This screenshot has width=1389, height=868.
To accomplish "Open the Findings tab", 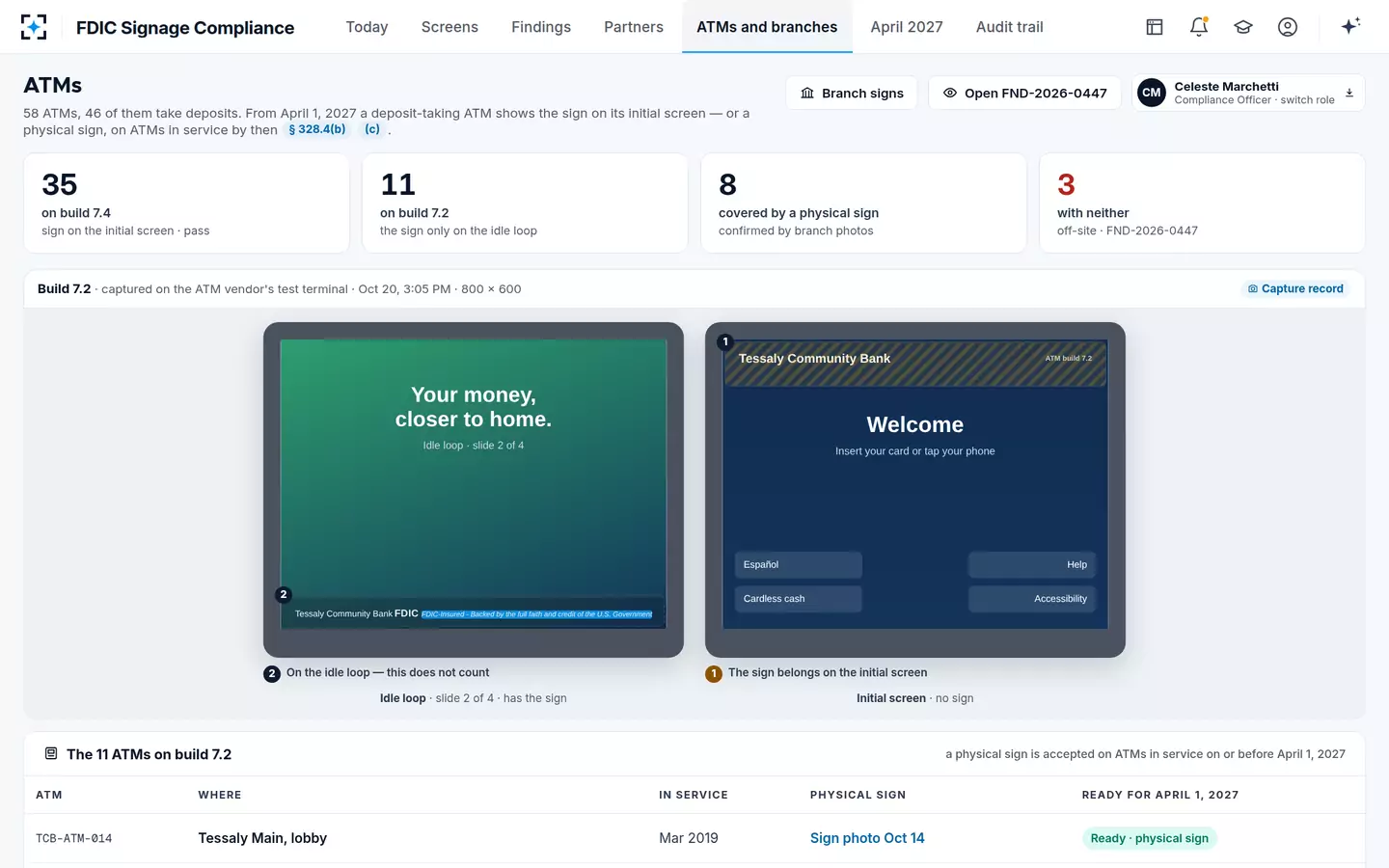I will pyautogui.click(x=541, y=27).
